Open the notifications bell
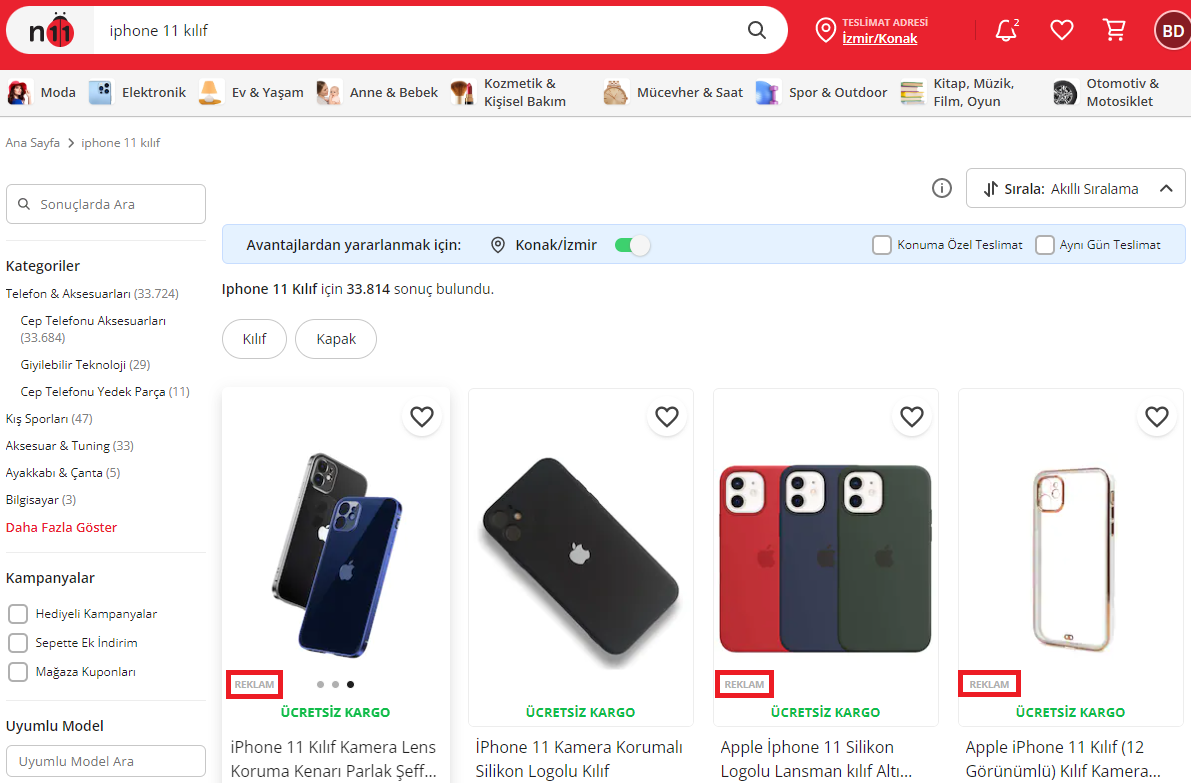Screen dimensions: 1191x783 point(1006,30)
